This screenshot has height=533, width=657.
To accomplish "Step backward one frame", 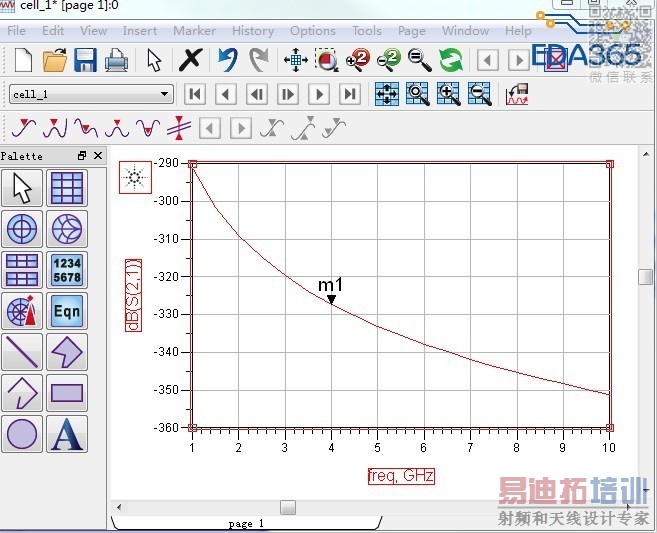I will click(257, 94).
